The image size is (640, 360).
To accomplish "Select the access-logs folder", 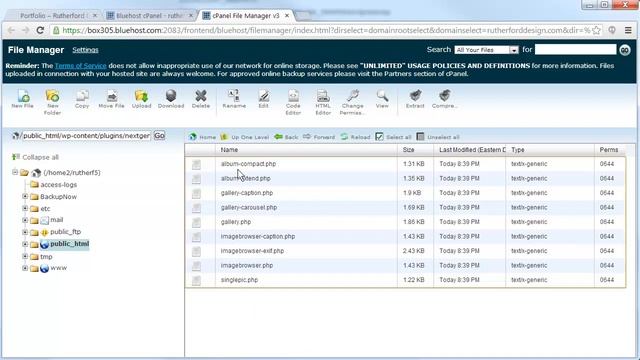I will [58, 184].
